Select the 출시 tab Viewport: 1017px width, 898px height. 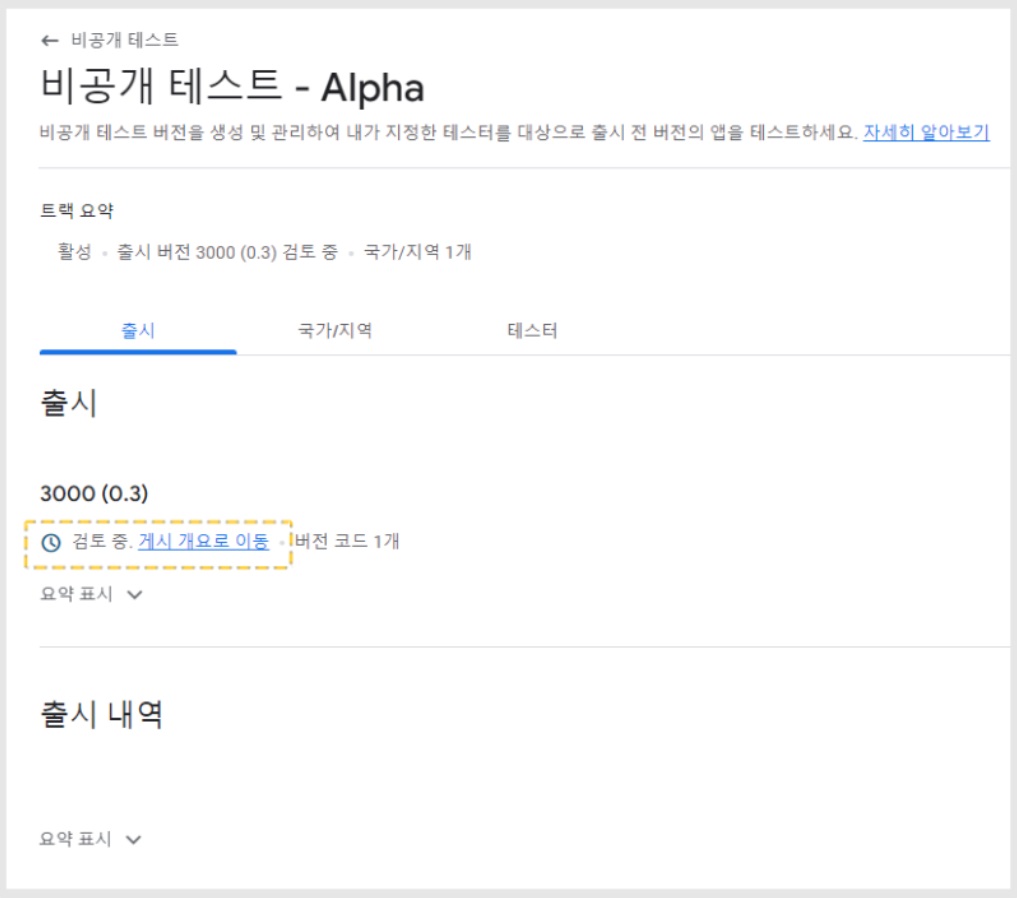(x=138, y=331)
